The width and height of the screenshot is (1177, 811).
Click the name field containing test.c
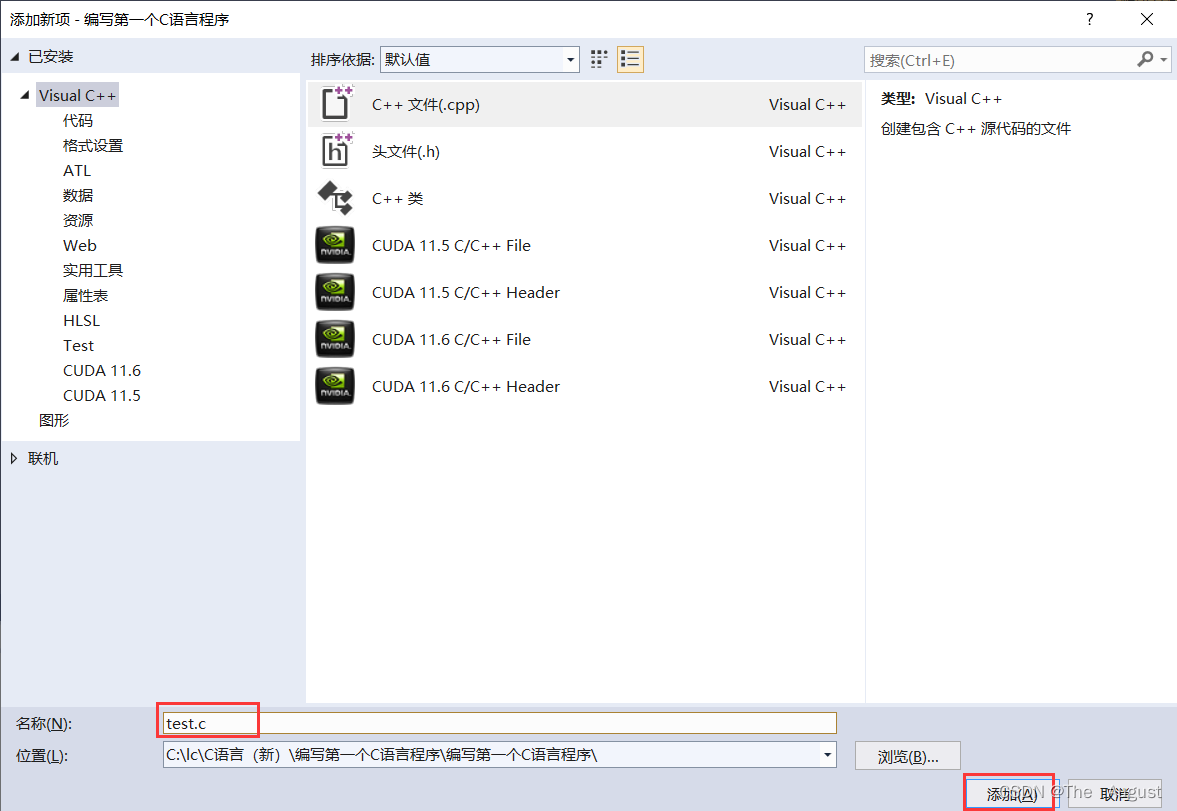tap(499, 723)
